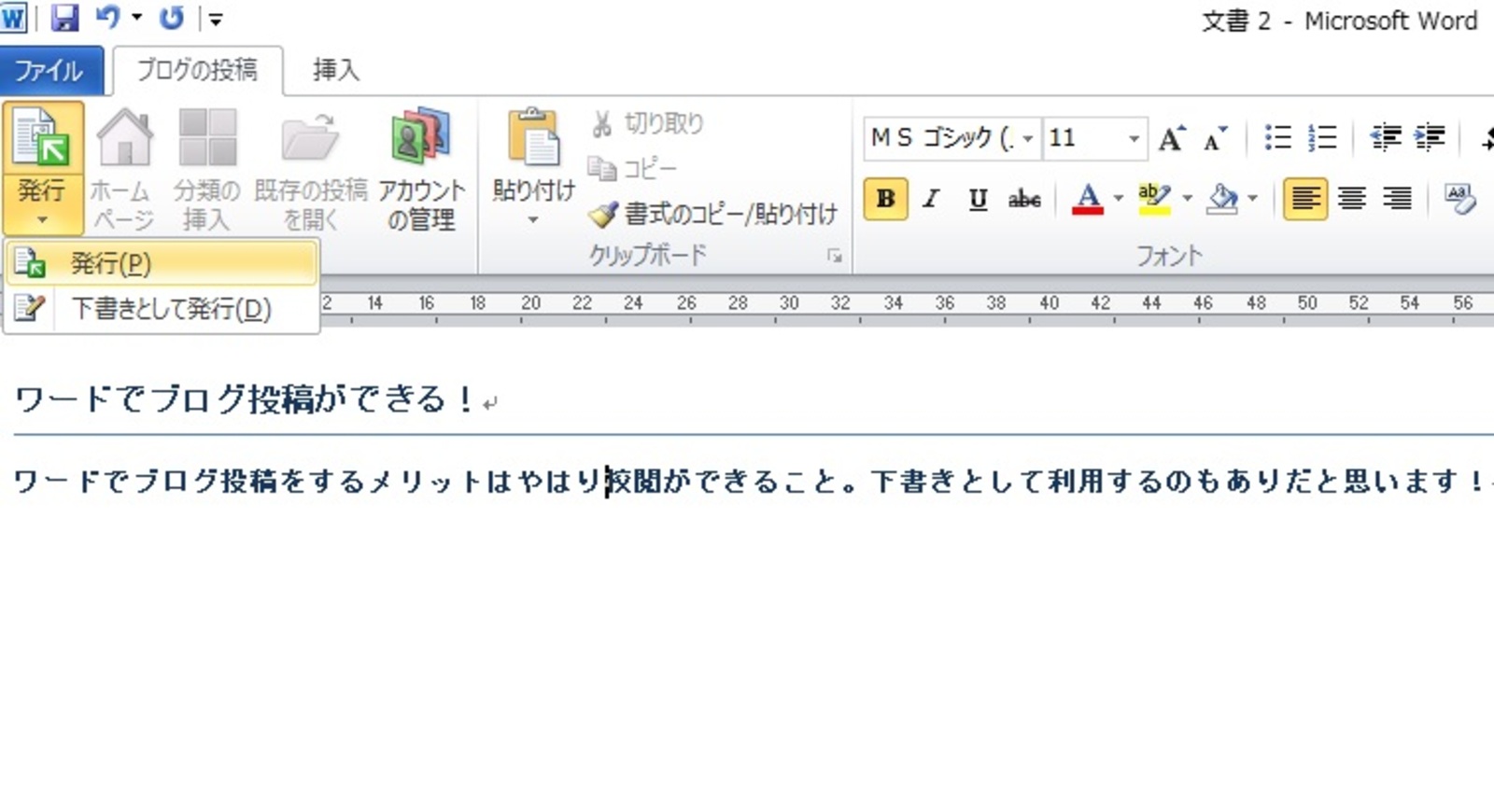Click the MS ゴシック font name box
The image size is (1494, 812).
(941, 138)
